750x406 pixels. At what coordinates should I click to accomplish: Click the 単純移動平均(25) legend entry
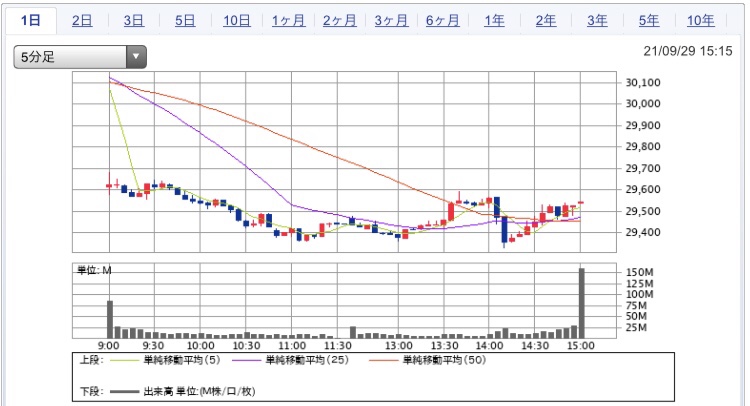coord(307,360)
